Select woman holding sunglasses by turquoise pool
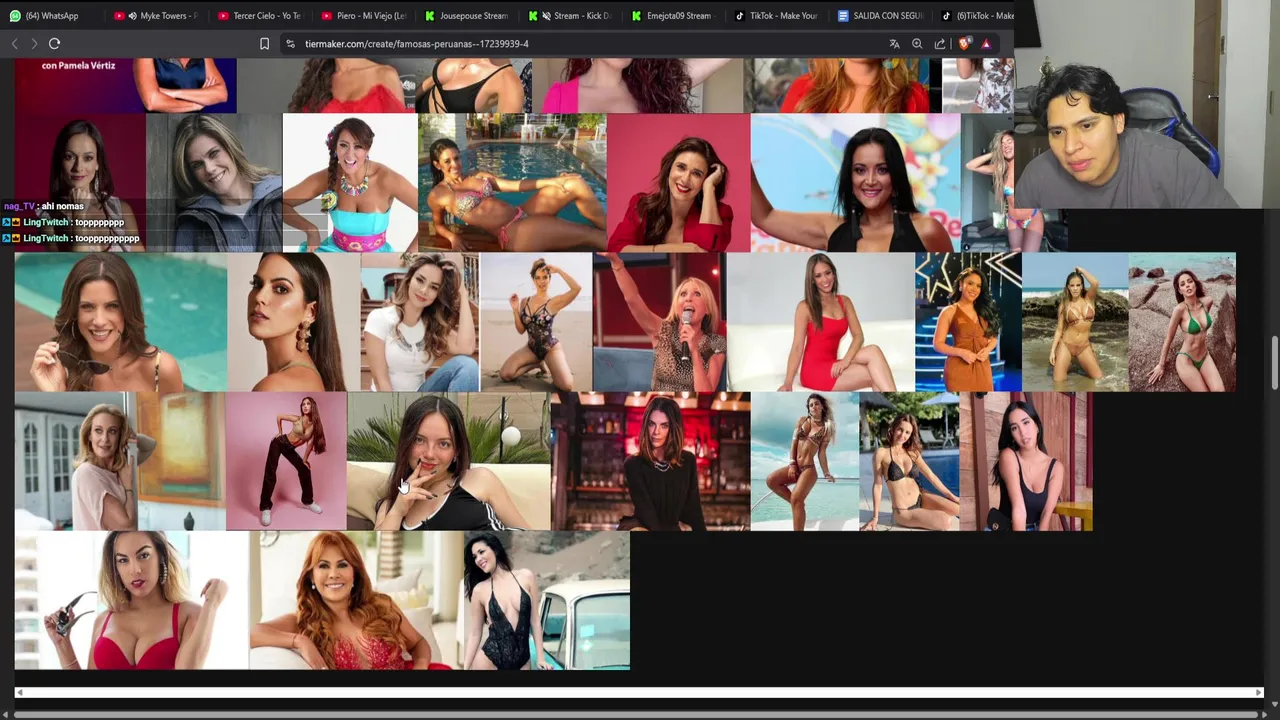 click(x=121, y=322)
